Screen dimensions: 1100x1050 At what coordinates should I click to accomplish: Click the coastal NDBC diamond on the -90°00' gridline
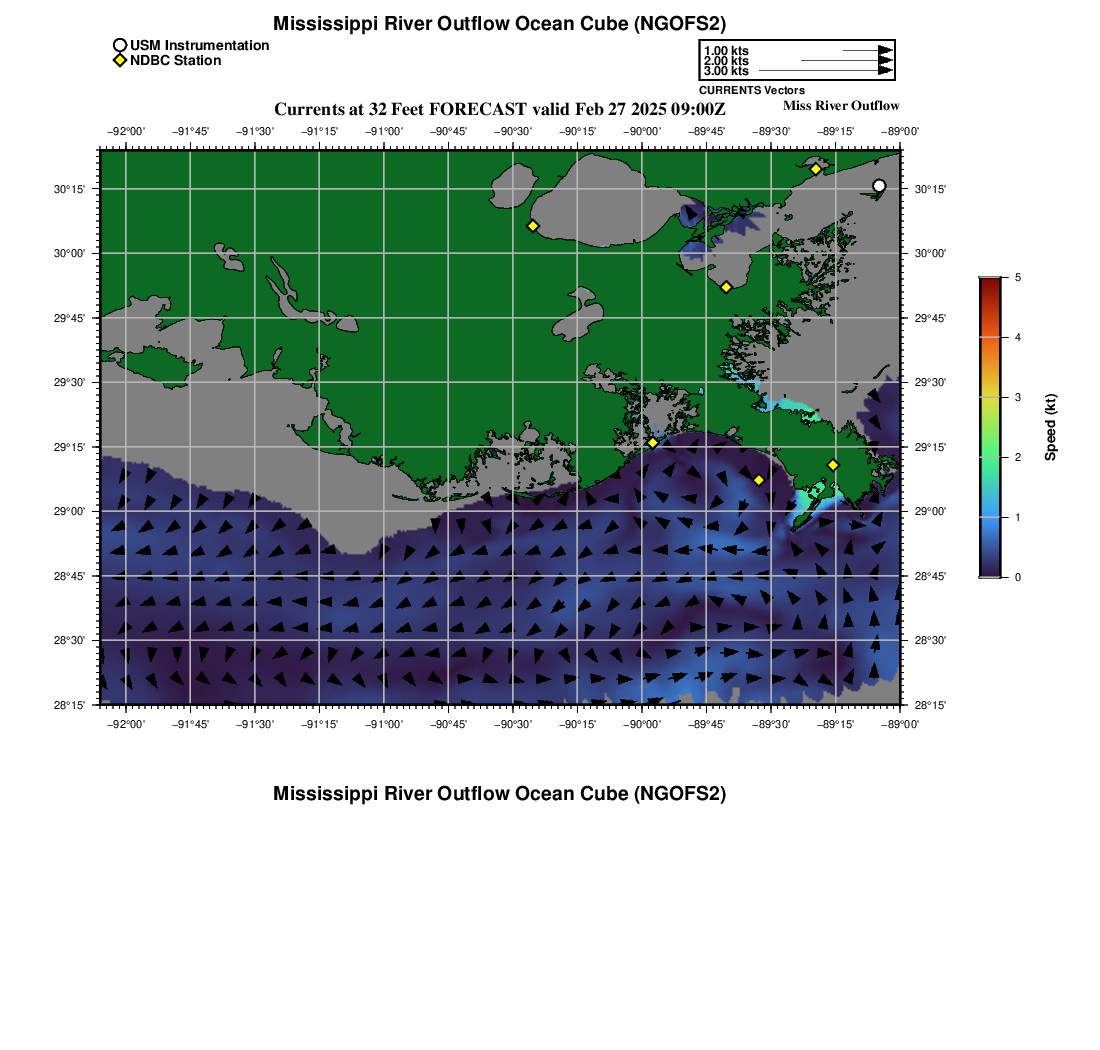(x=652, y=442)
